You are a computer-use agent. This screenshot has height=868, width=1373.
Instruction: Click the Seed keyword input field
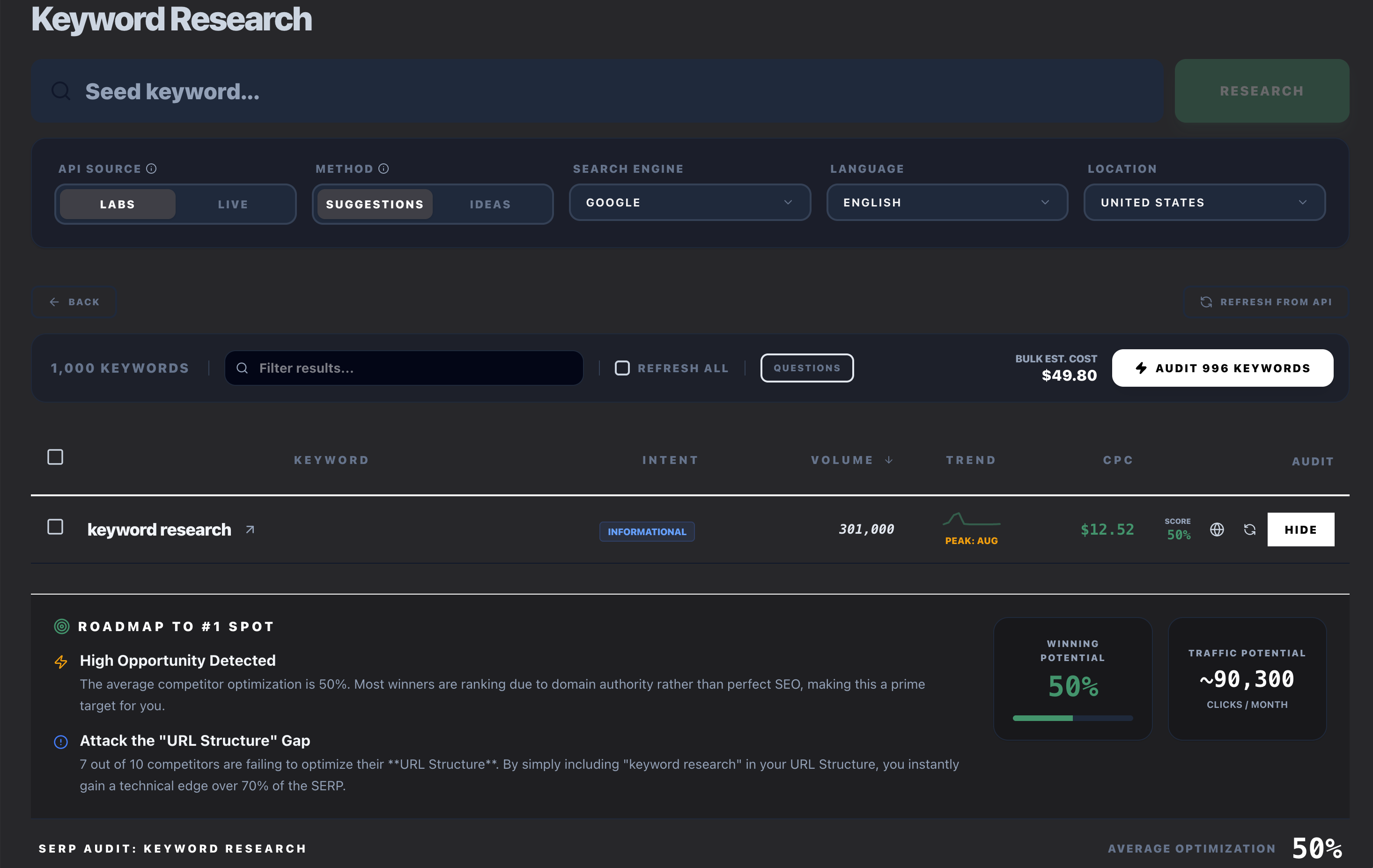[597, 91]
